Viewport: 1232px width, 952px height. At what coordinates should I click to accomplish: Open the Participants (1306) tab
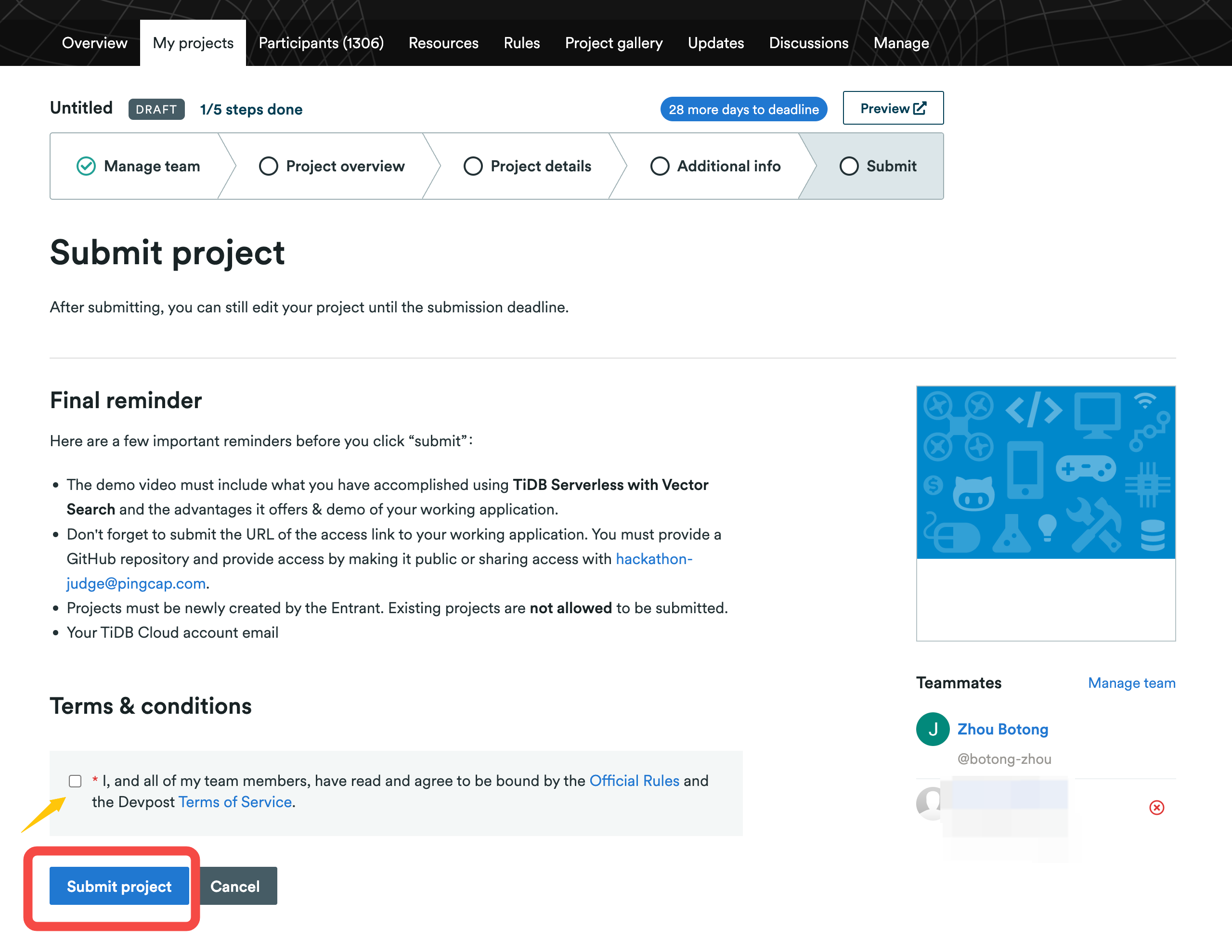(321, 43)
